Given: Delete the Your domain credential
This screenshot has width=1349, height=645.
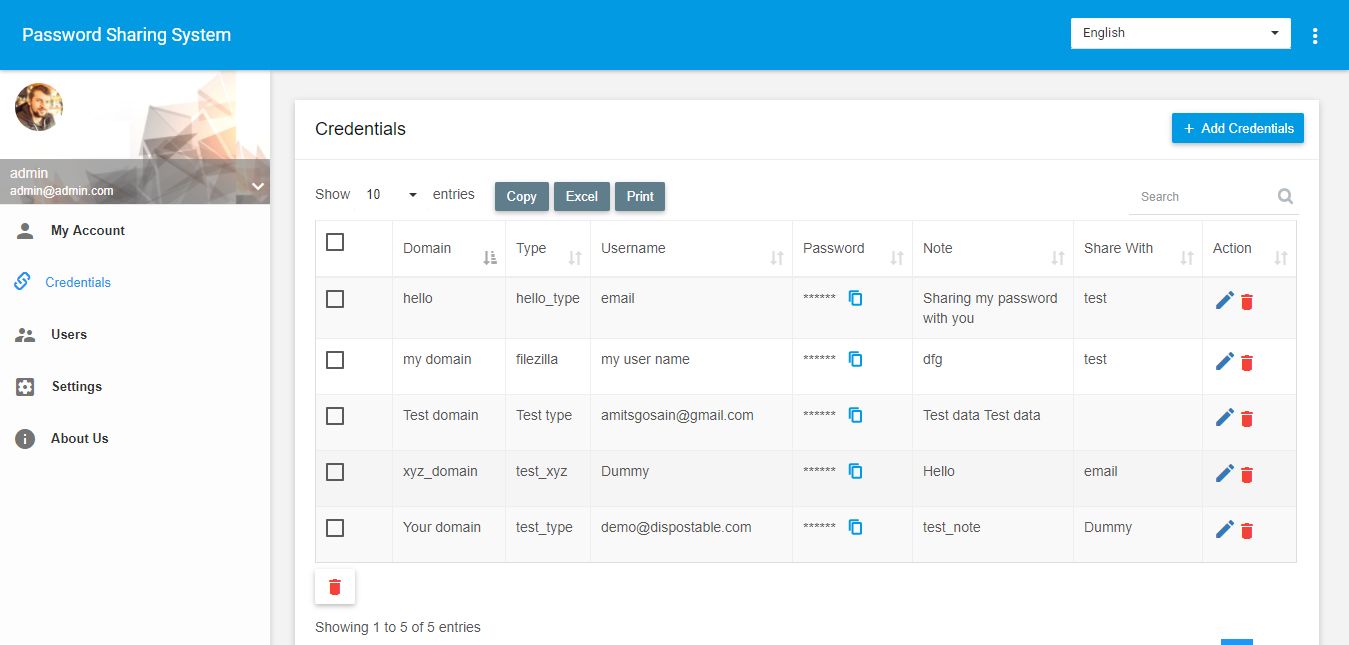Looking at the screenshot, I should pyautogui.click(x=1246, y=531).
